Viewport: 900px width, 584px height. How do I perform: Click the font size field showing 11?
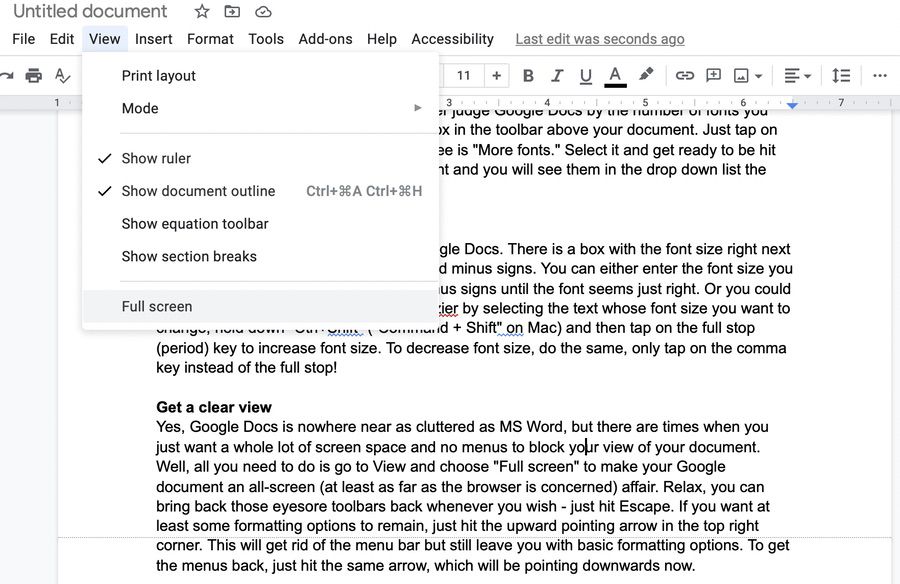(x=463, y=75)
